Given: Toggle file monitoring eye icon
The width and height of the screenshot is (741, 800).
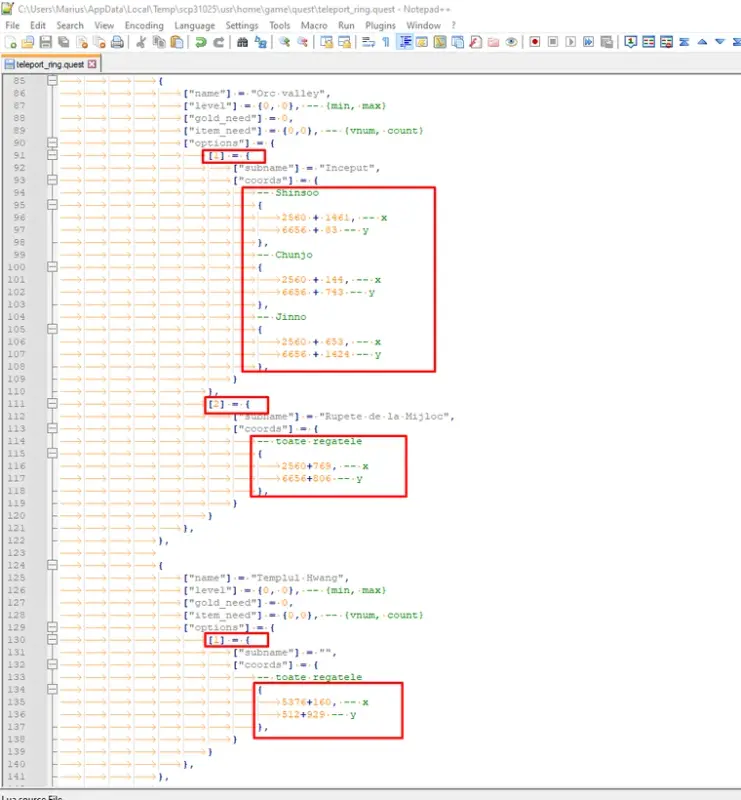Looking at the screenshot, I should [x=511, y=42].
